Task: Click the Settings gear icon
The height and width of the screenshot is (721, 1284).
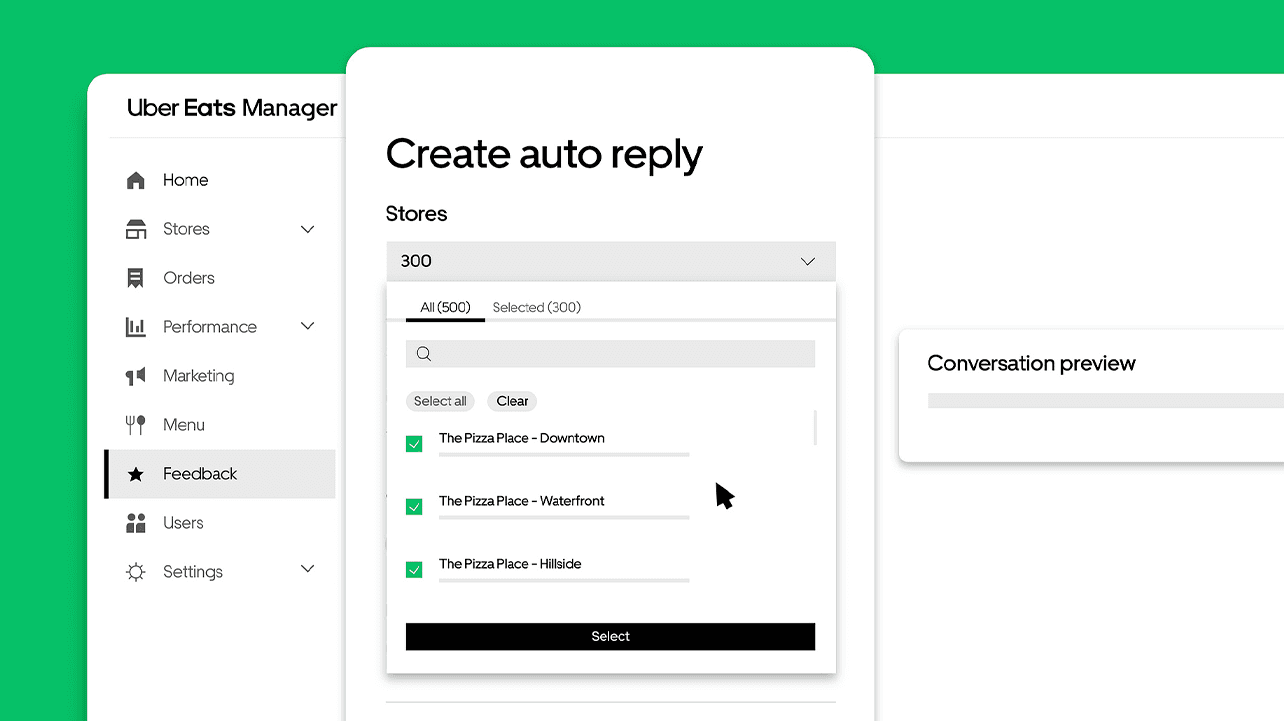Action: [135, 572]
